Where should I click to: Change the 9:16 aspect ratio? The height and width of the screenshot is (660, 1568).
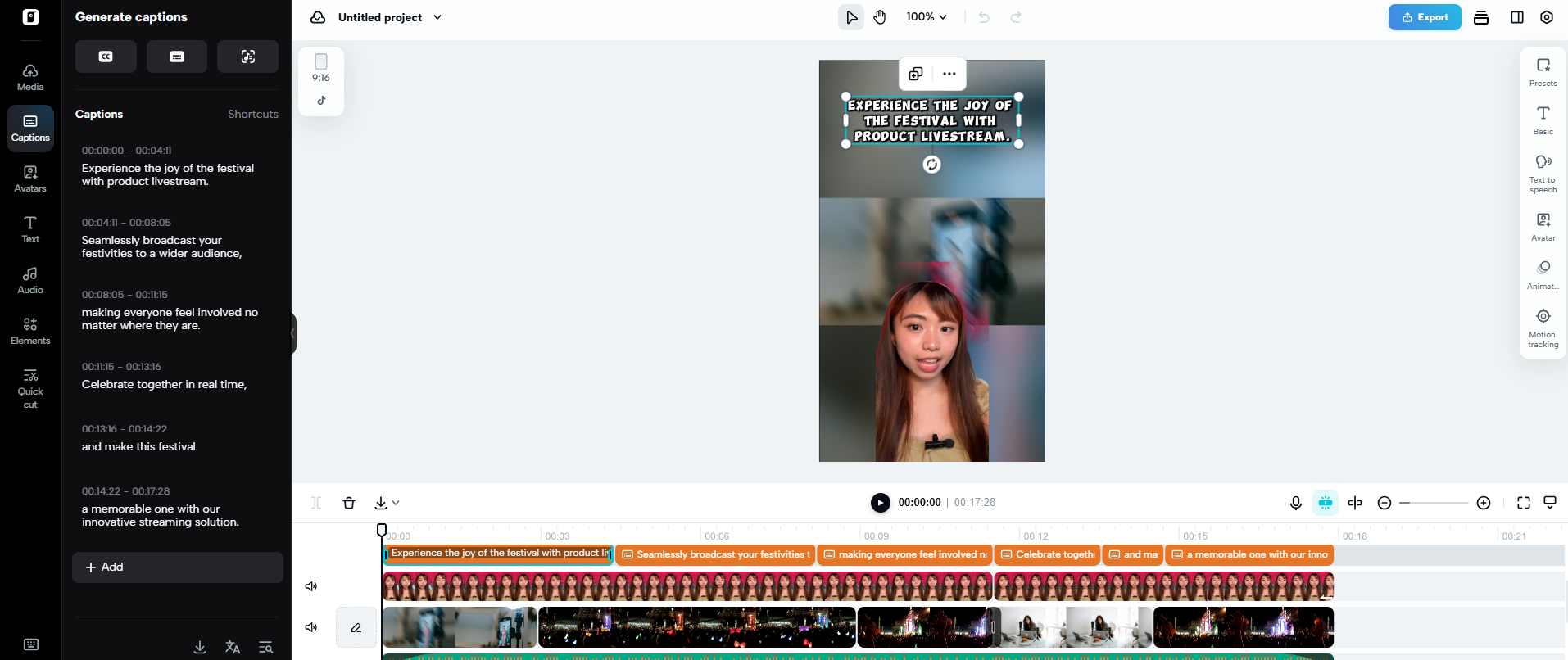click(321, 68)
